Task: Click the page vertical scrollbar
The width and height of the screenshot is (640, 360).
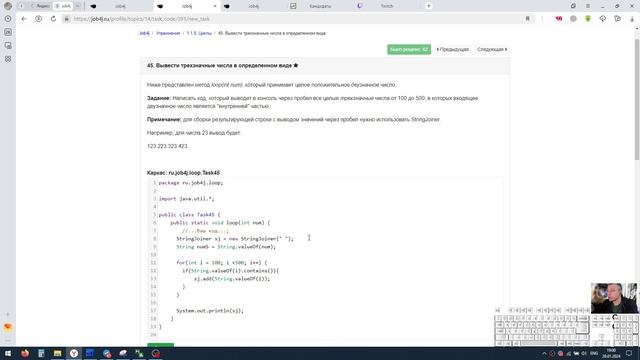Action: pyautogui.click(x=637, y=99)
